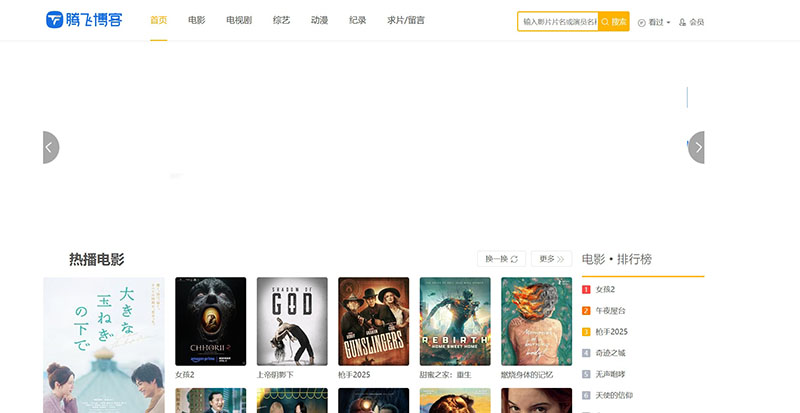
Task: Open the 纪录 navigation tab
Action: point(358,20)
